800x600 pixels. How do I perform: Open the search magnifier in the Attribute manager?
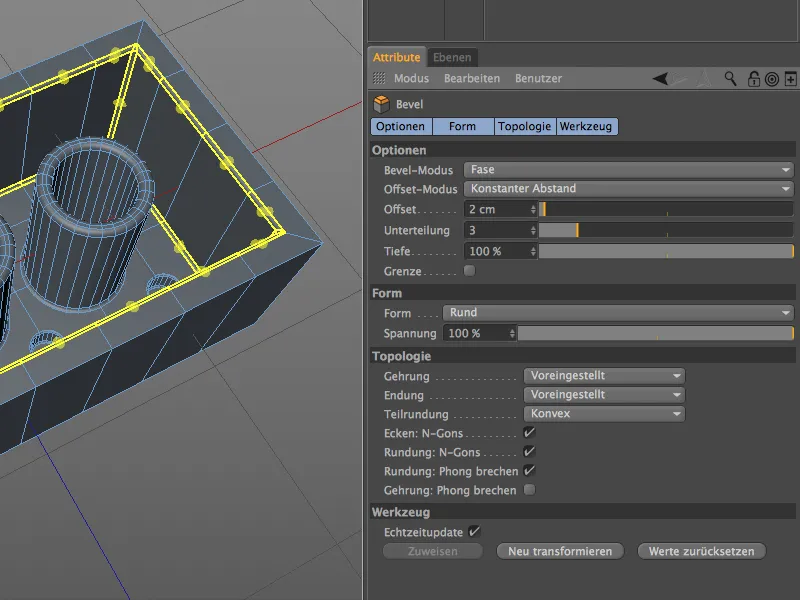(732, 78)
